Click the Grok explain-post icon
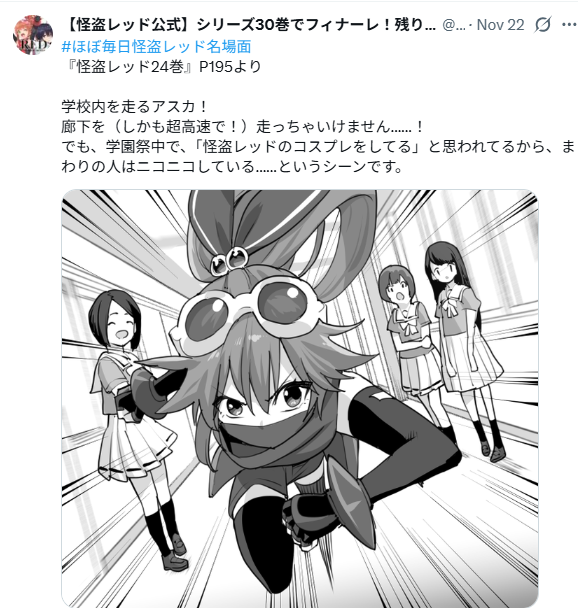Screen dimensions: 578x608 (543, 25)
